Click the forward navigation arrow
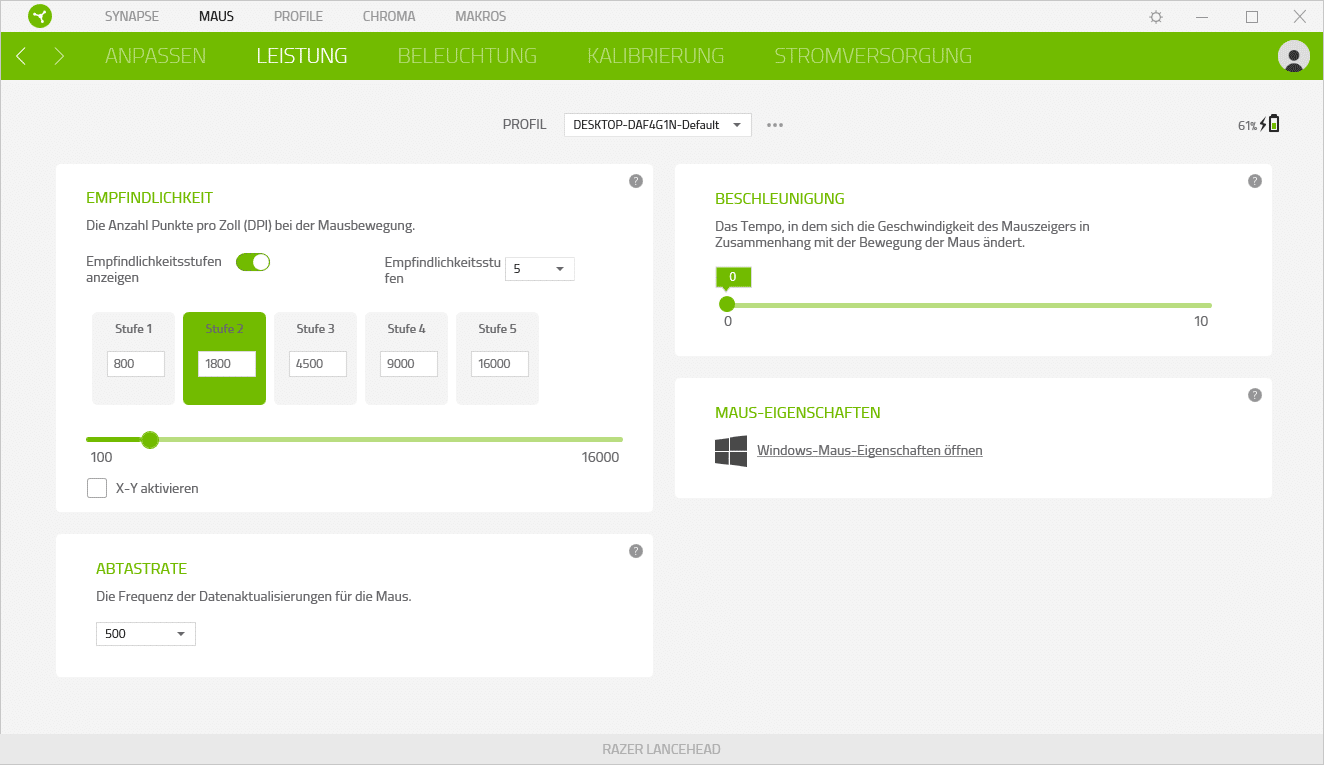Viewport: 1324px width, 765px height. pyautogui.click(x=59, y=56)
